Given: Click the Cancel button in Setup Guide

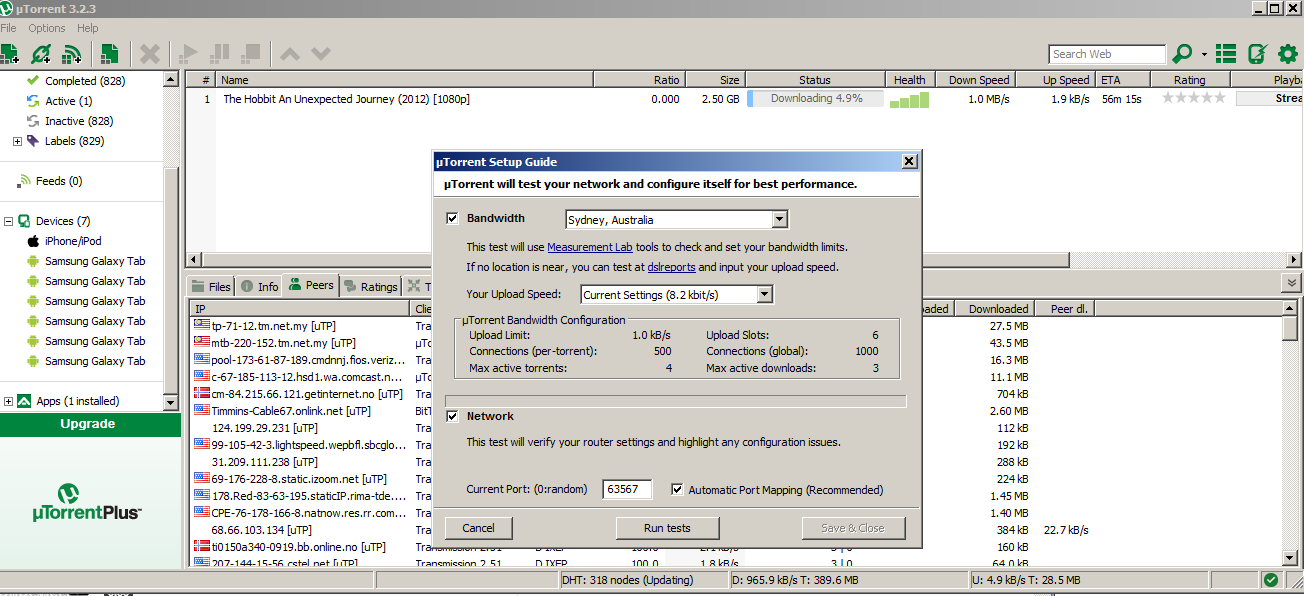Looking at the screenshot, I should (478, 528).
